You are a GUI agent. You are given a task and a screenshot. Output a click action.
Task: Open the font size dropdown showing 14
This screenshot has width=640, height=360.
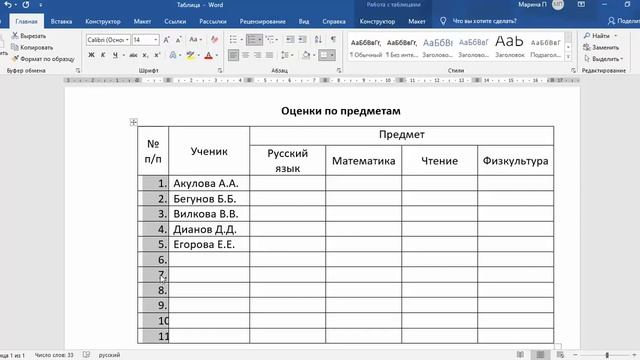(156, 40)
